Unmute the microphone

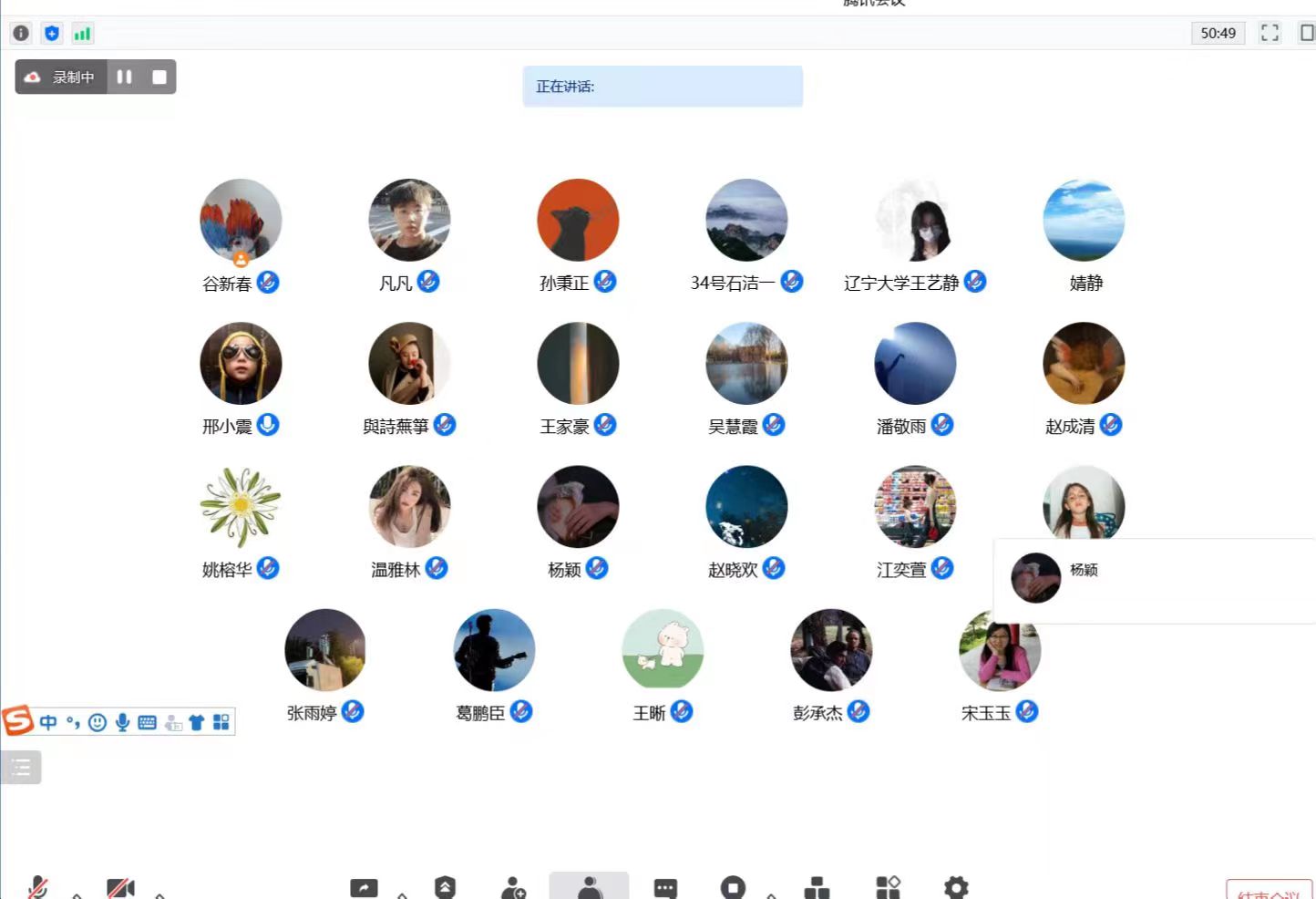pyautogui.click(x=37, y=888)
